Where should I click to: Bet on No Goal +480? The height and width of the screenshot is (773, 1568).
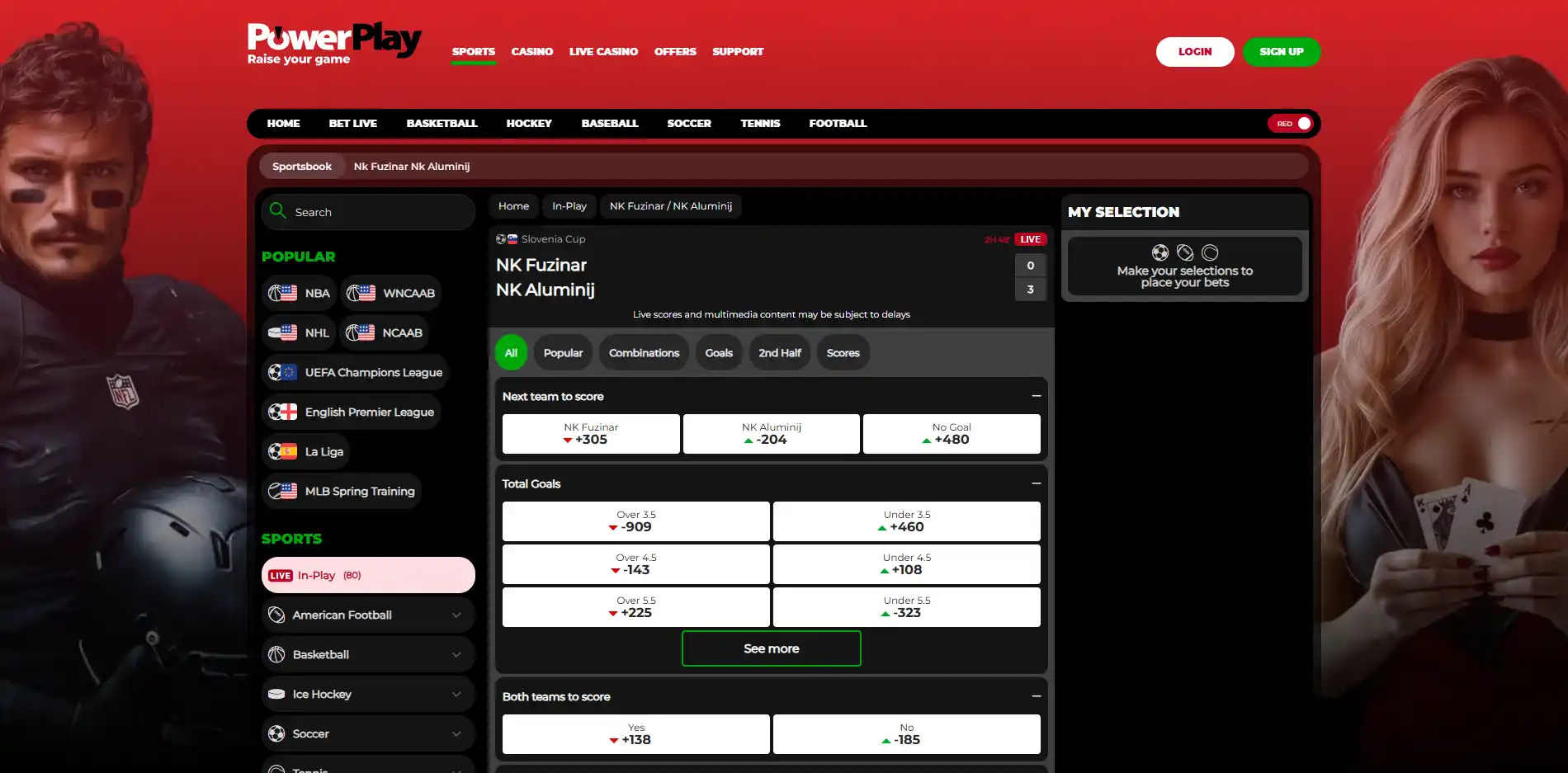pos(952,434)
